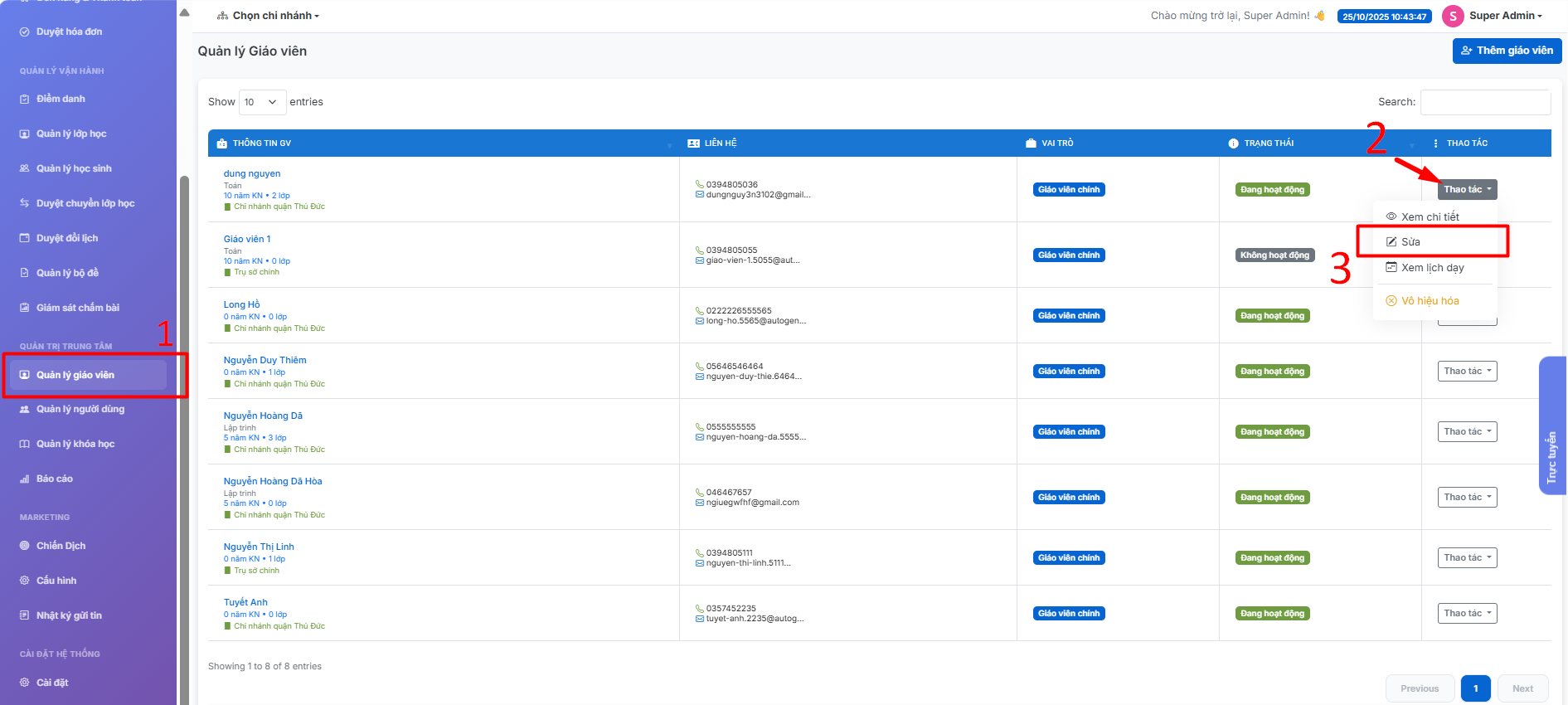Image resolution: width=1568 pixels, height=705 pixels.
Task: Sort by the THÔNG TIN GV column header
Action: (262, 143)
